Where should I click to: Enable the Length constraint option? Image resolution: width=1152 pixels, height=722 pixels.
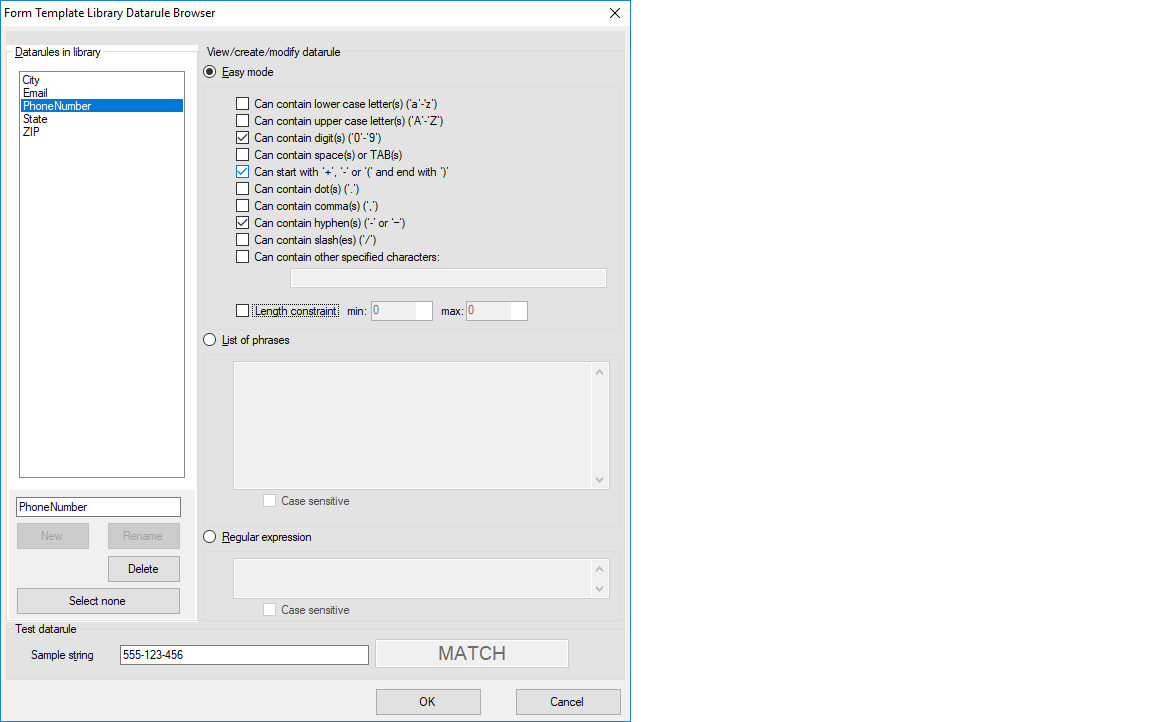[242, 310]
